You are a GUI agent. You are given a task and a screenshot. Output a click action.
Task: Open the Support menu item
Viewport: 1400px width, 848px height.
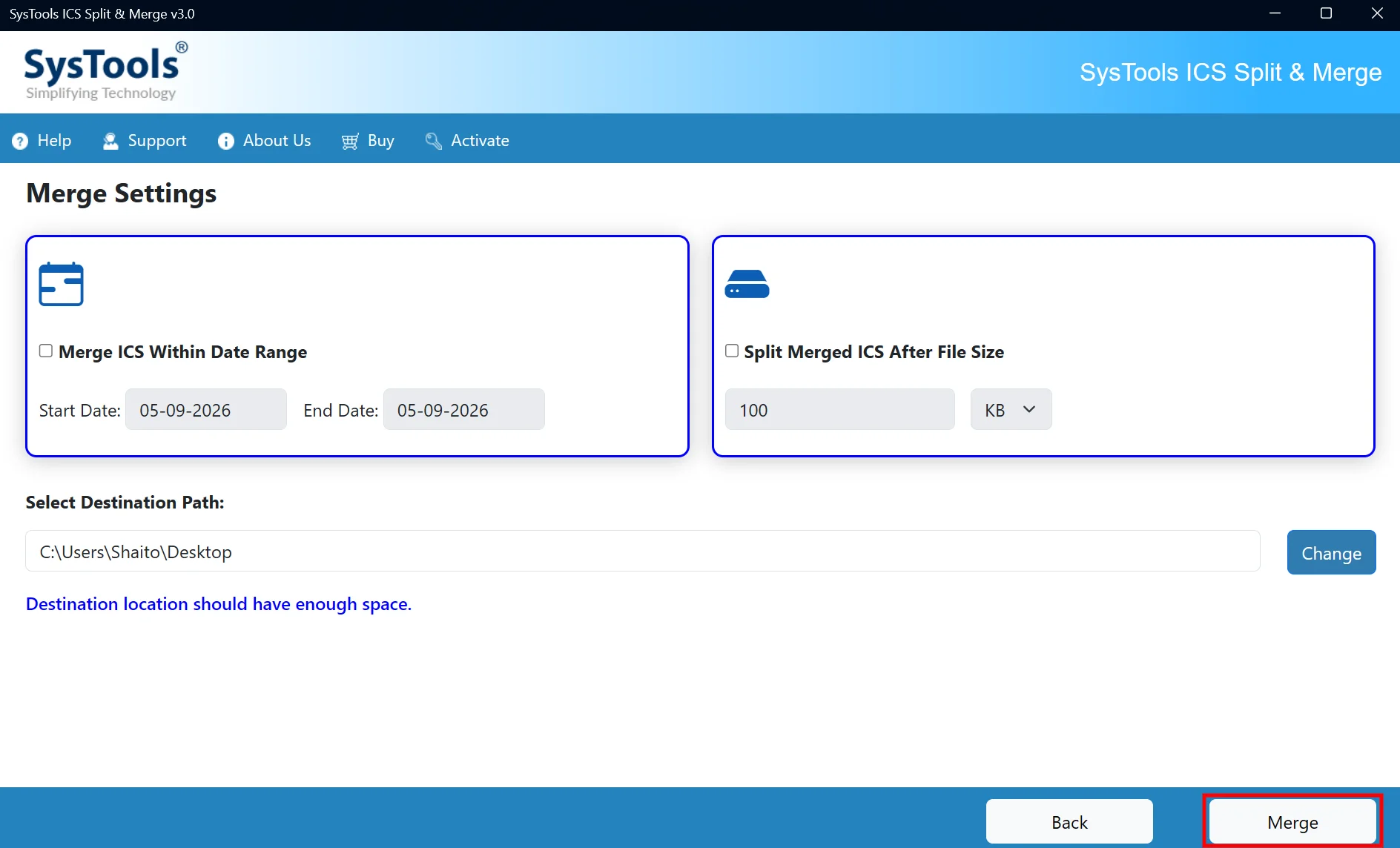[x=145, y=141]
